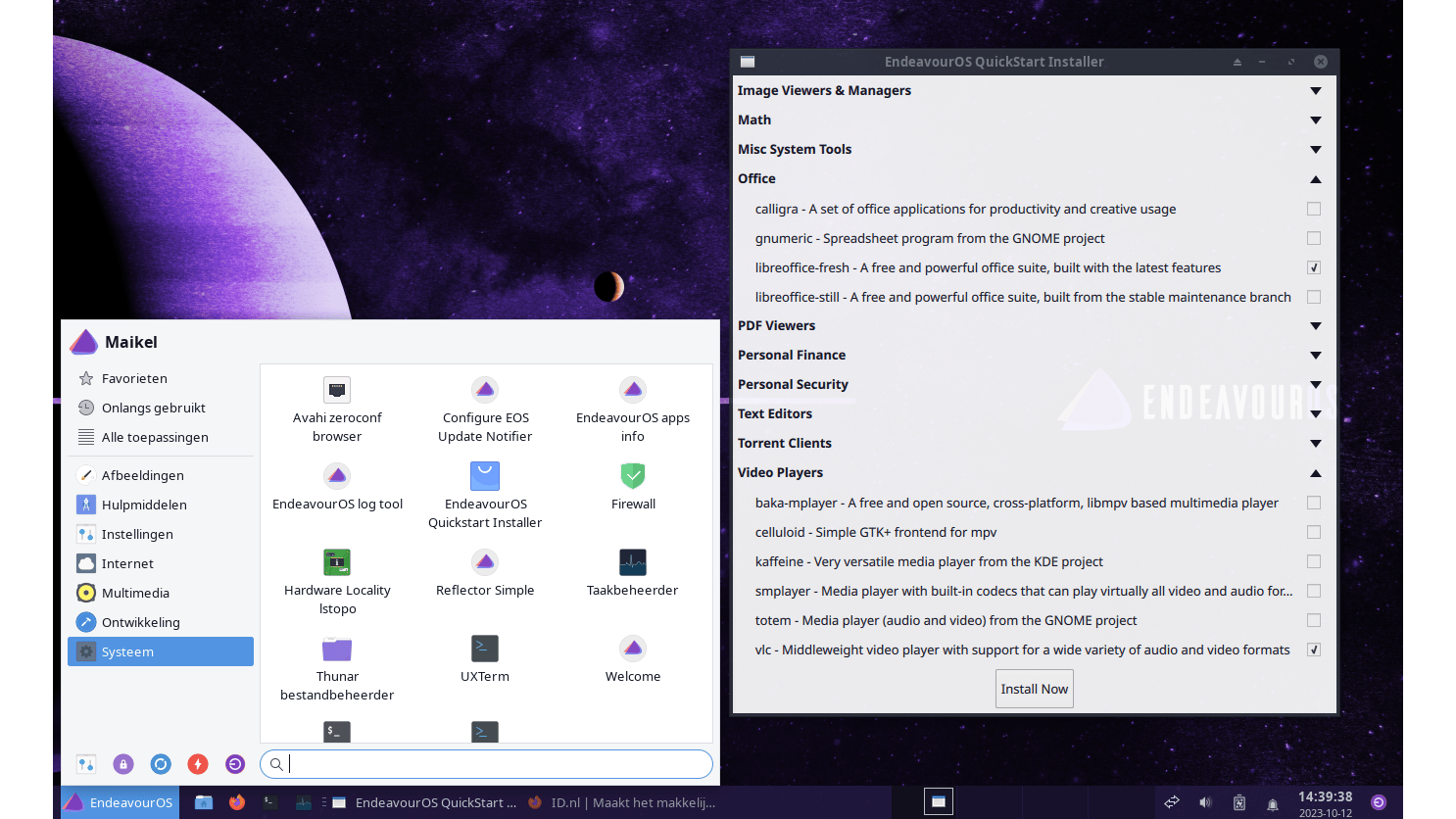Launch Taakbeheerder from the menu
The width and height of the screenshot is (1456, 819).
pos(633,563)
